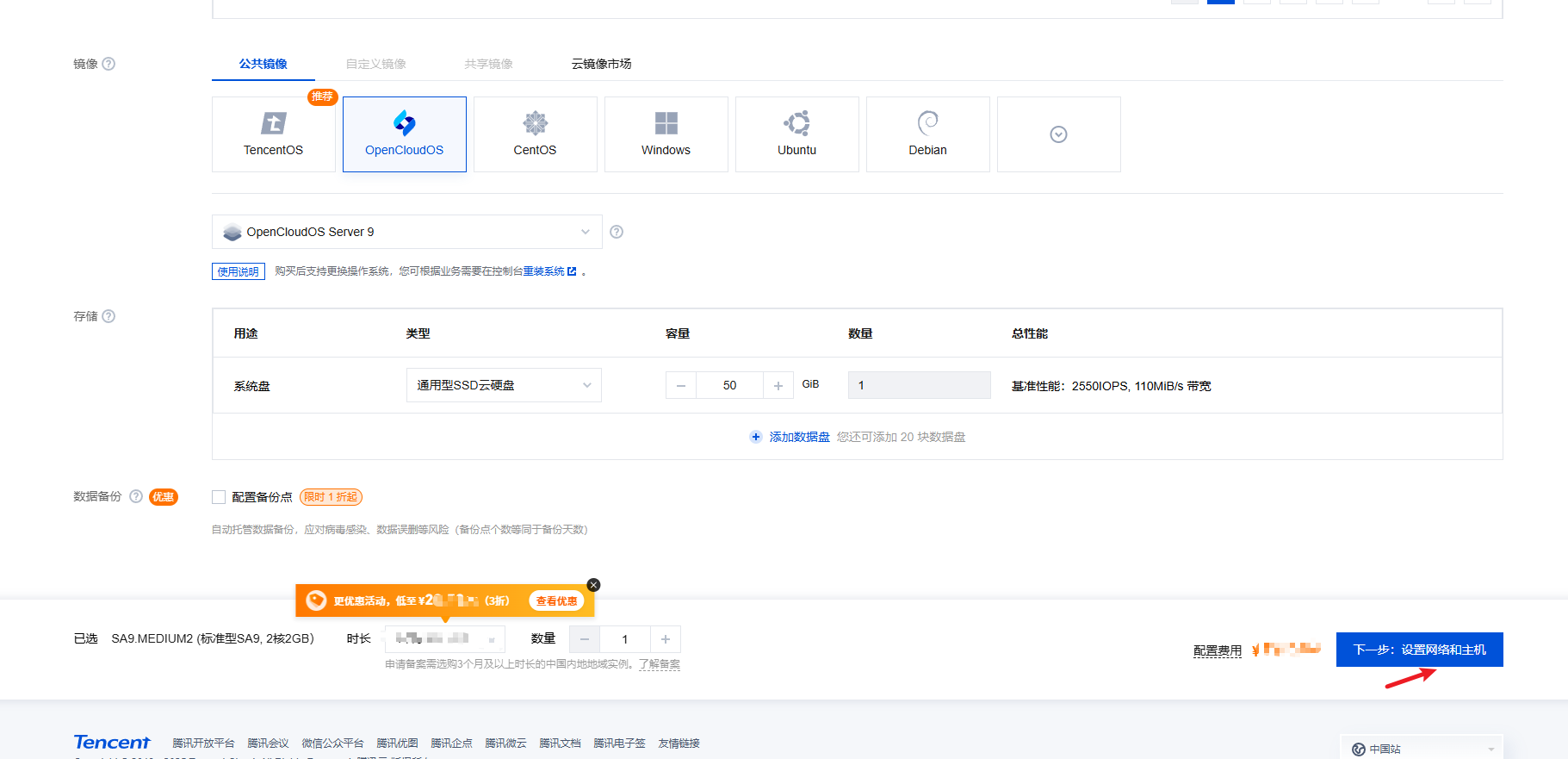Open 中国站 region selector dropdown
The height and width of the screenshot is (759, 1568).
click(1422, 749)
